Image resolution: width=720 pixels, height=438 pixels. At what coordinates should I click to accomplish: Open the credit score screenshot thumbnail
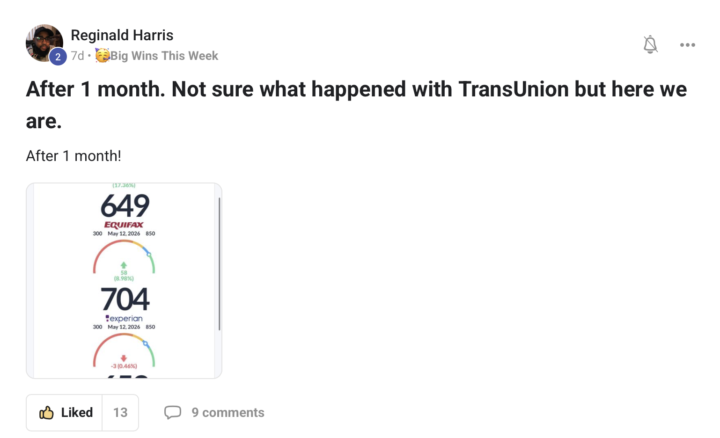(124, 281)
